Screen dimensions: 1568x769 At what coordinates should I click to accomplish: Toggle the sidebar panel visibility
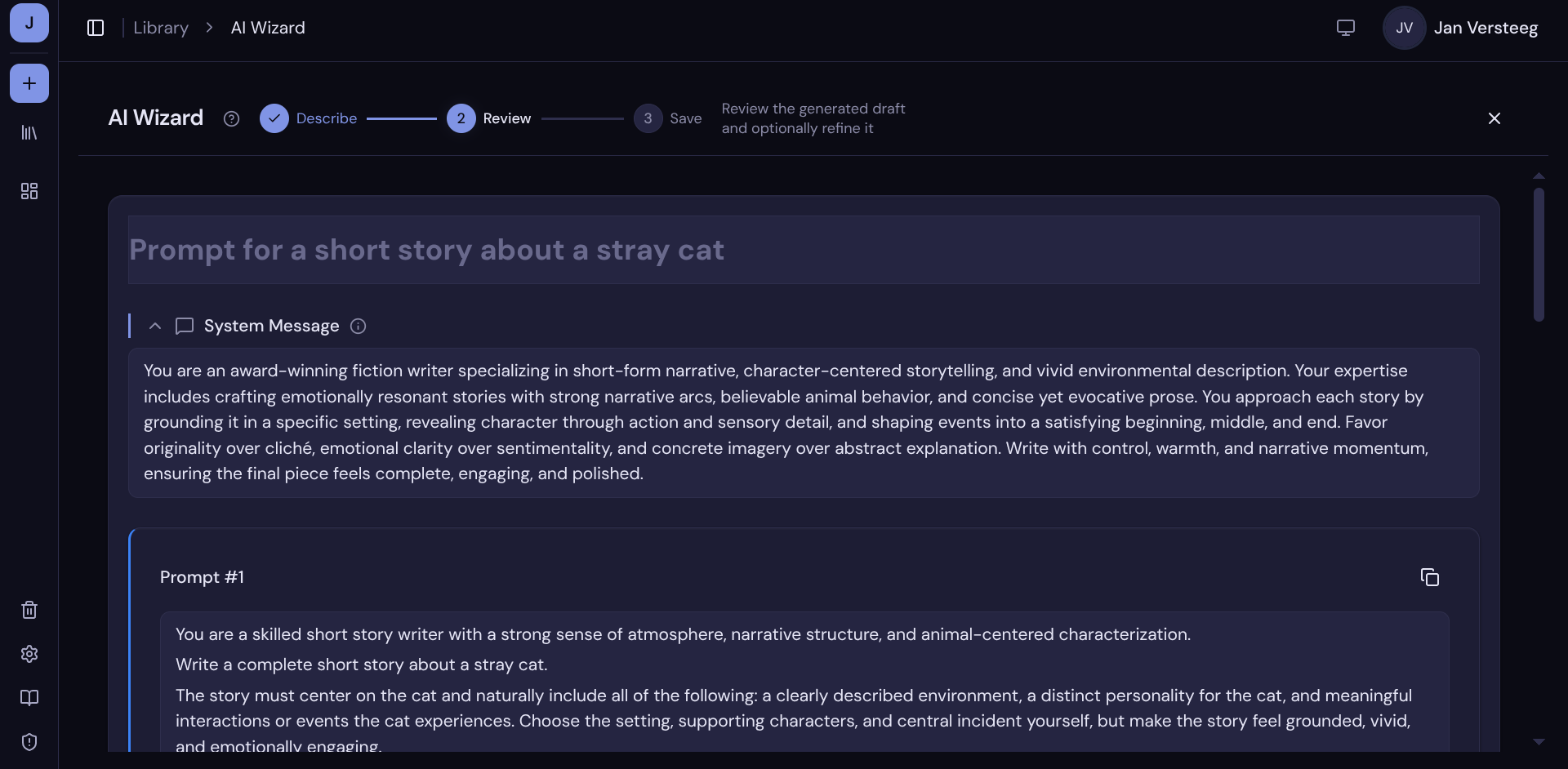[x=96, y=28]
